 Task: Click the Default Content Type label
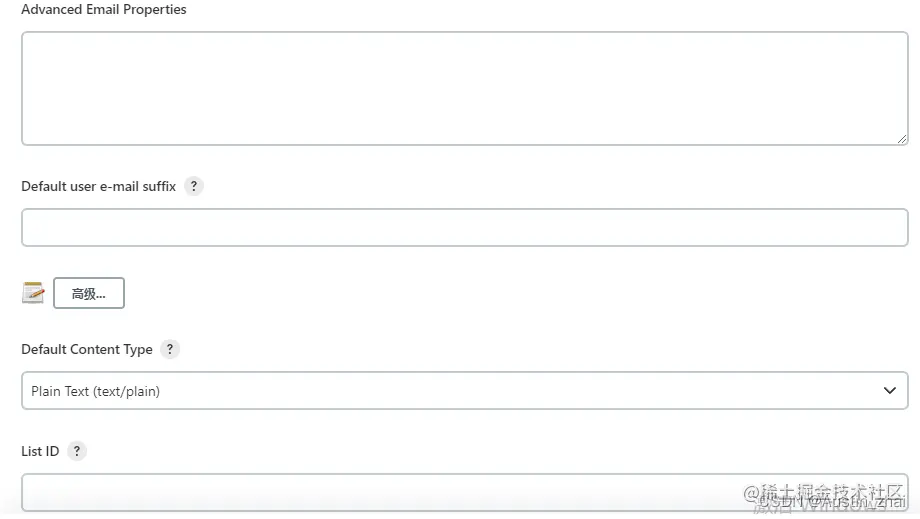[x=87, y=350]
